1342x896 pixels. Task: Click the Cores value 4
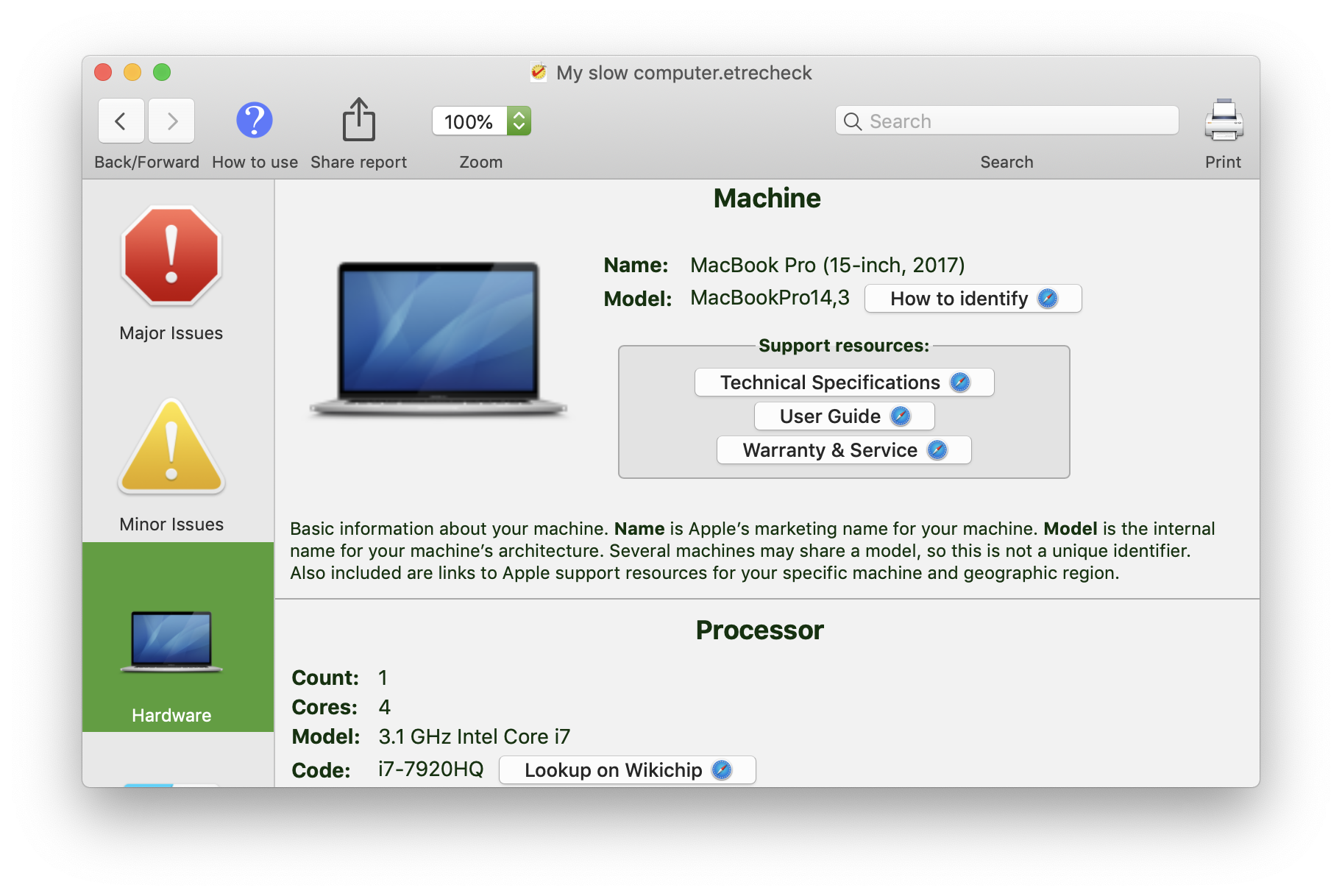point(384,707)
